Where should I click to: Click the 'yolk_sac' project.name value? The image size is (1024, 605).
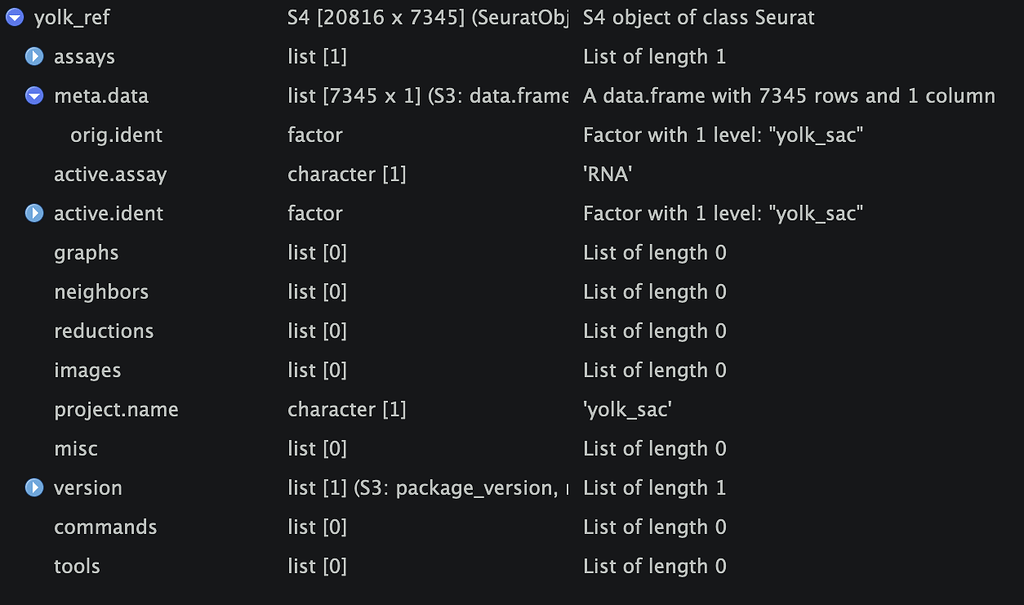click(x=627, y=410)
